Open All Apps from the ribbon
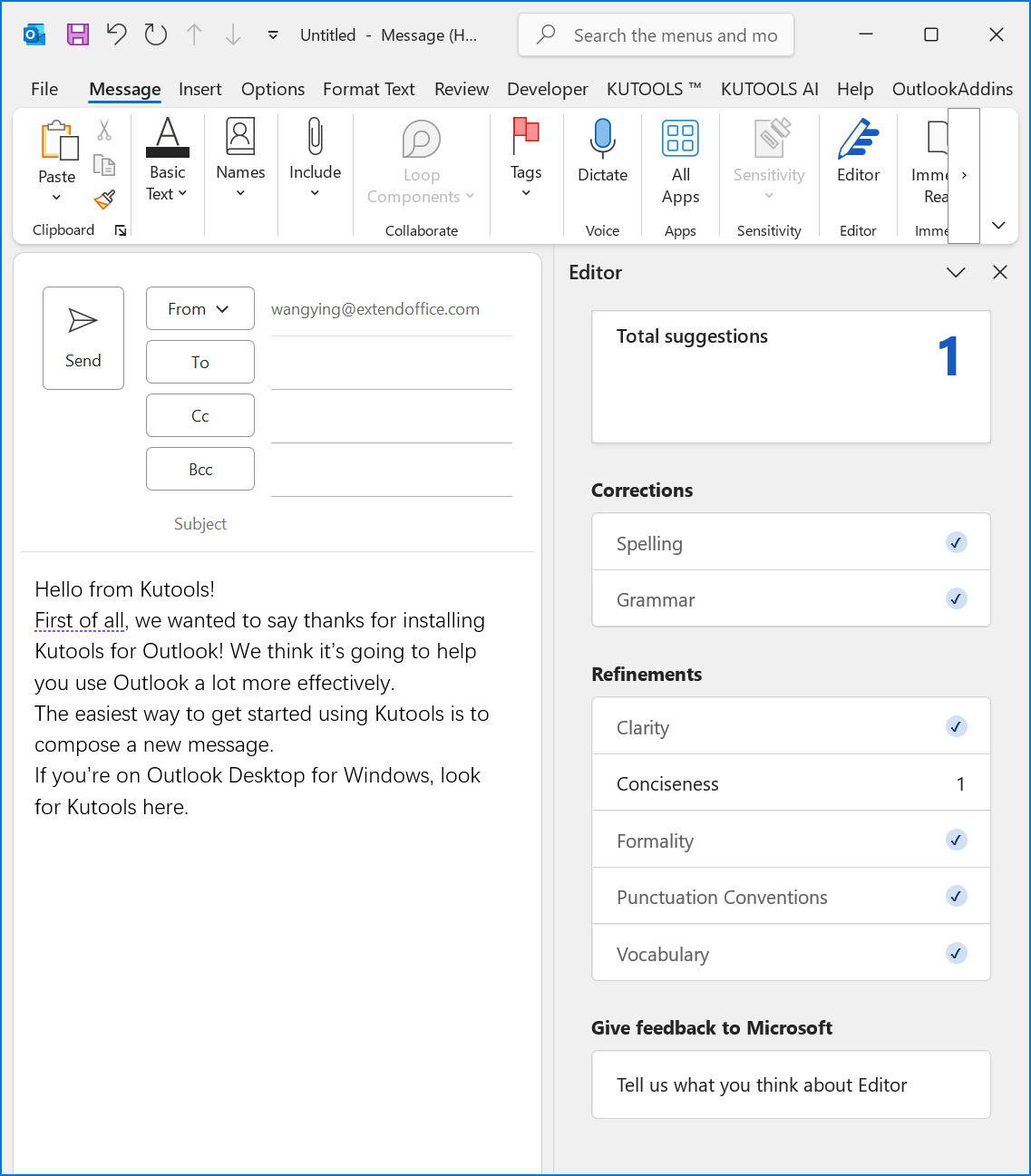The image size is (1031, 1176). pyautogui.click(x=680, y=161)
